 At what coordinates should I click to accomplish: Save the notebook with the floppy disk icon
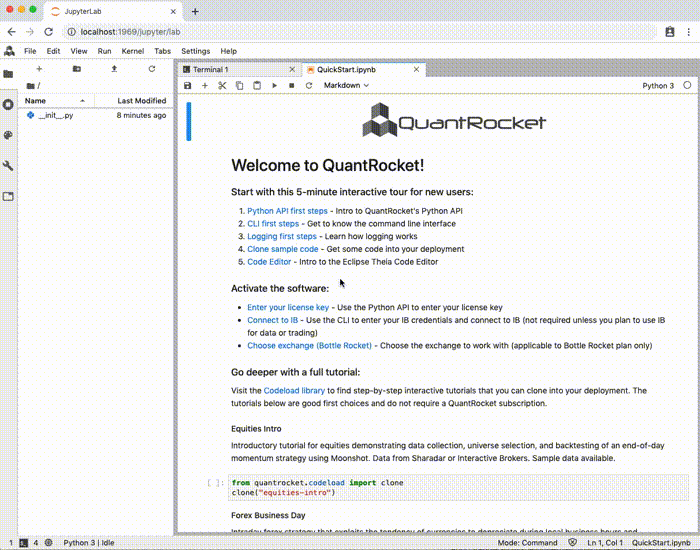(188, 85)
